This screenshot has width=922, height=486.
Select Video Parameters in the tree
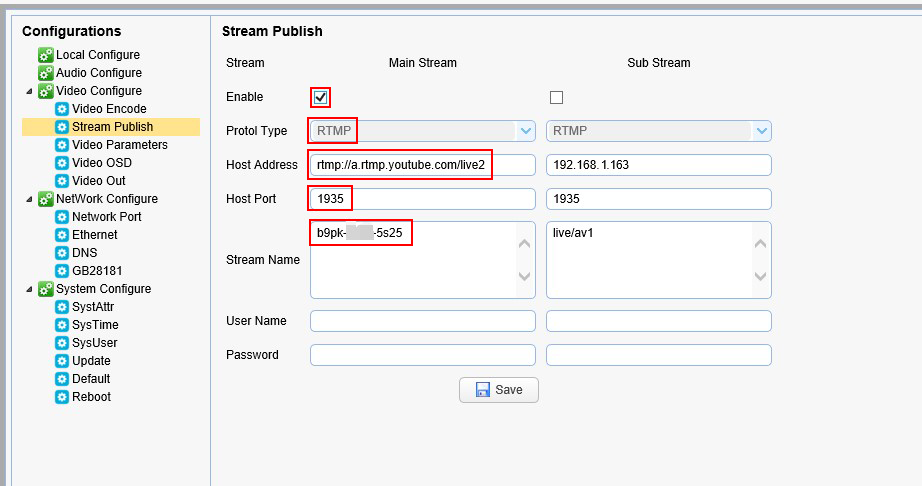click(x=119, y=145)
